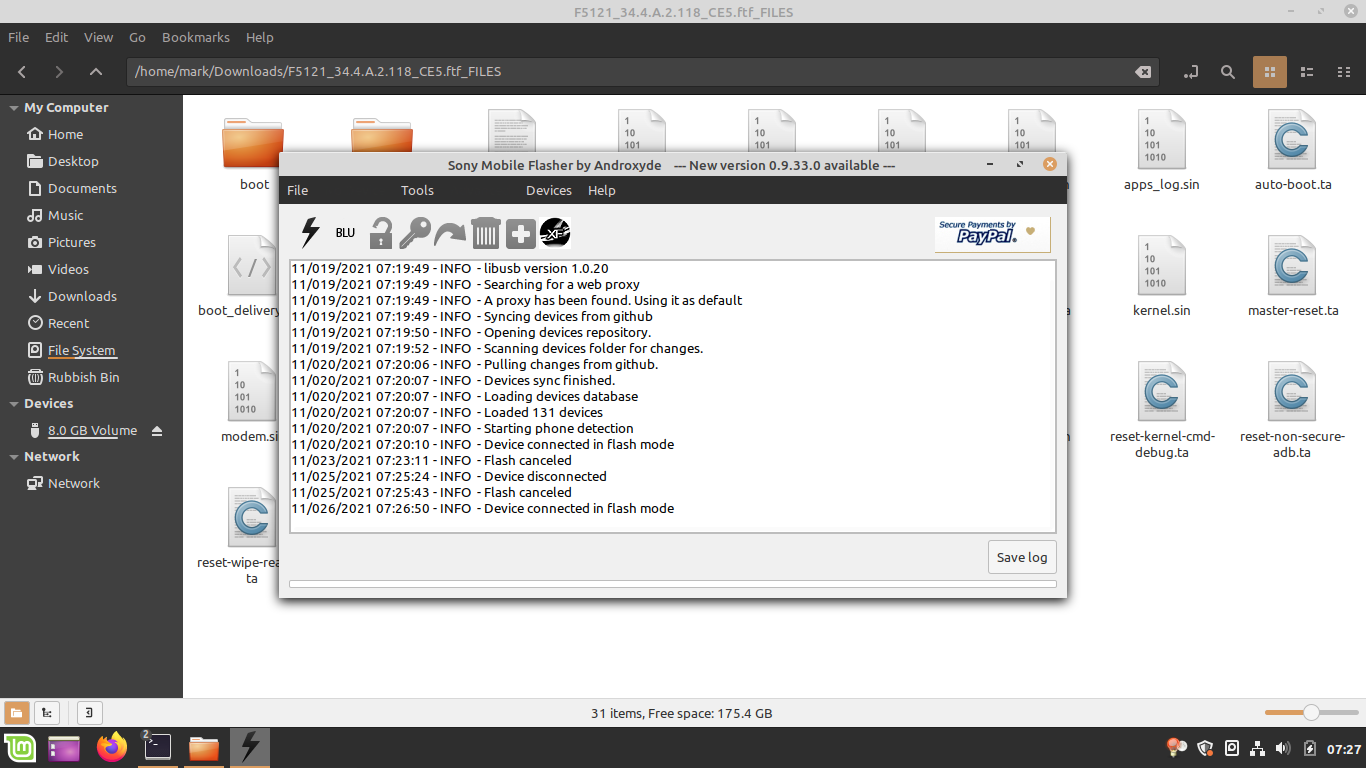Toggle the location entry mode icon
The height and width of the screenshot is (768, 1366).
[1191, 72]
